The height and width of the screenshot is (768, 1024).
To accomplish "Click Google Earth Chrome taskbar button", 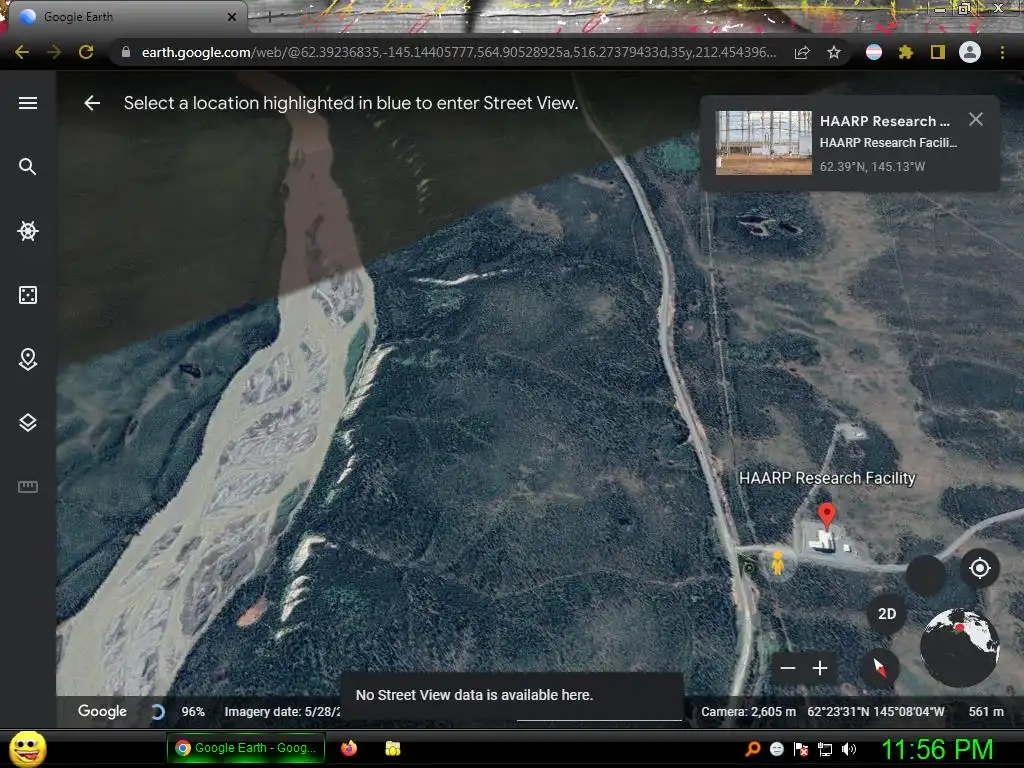I will click(x=245, y=748).
